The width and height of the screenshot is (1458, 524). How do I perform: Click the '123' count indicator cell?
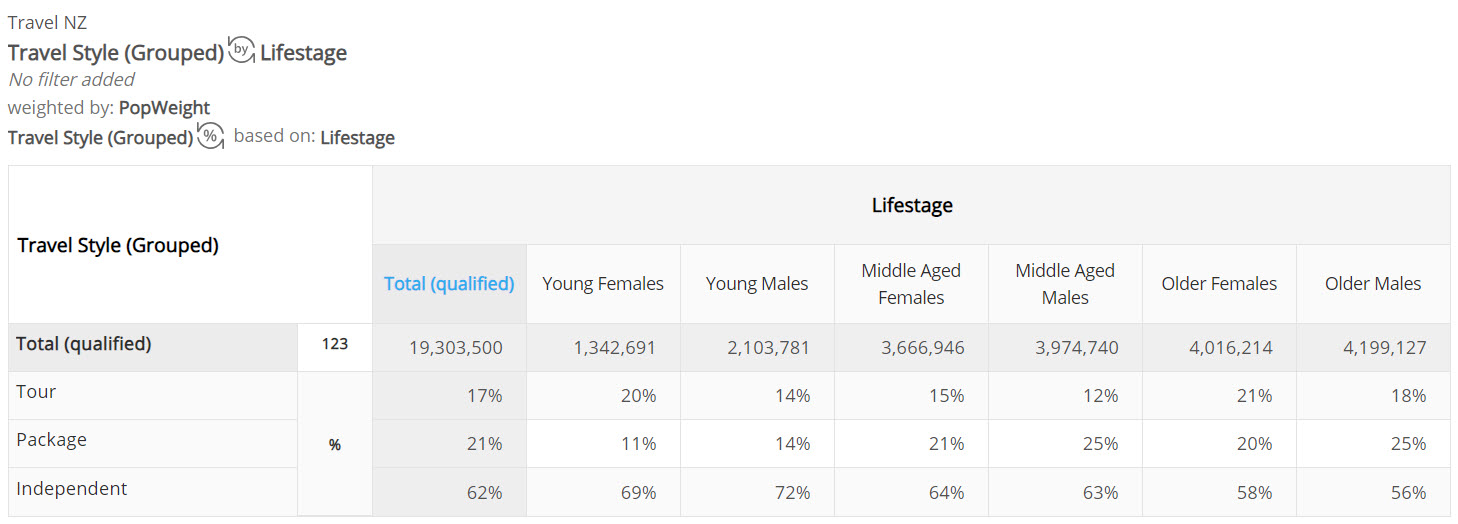(335, 344)
